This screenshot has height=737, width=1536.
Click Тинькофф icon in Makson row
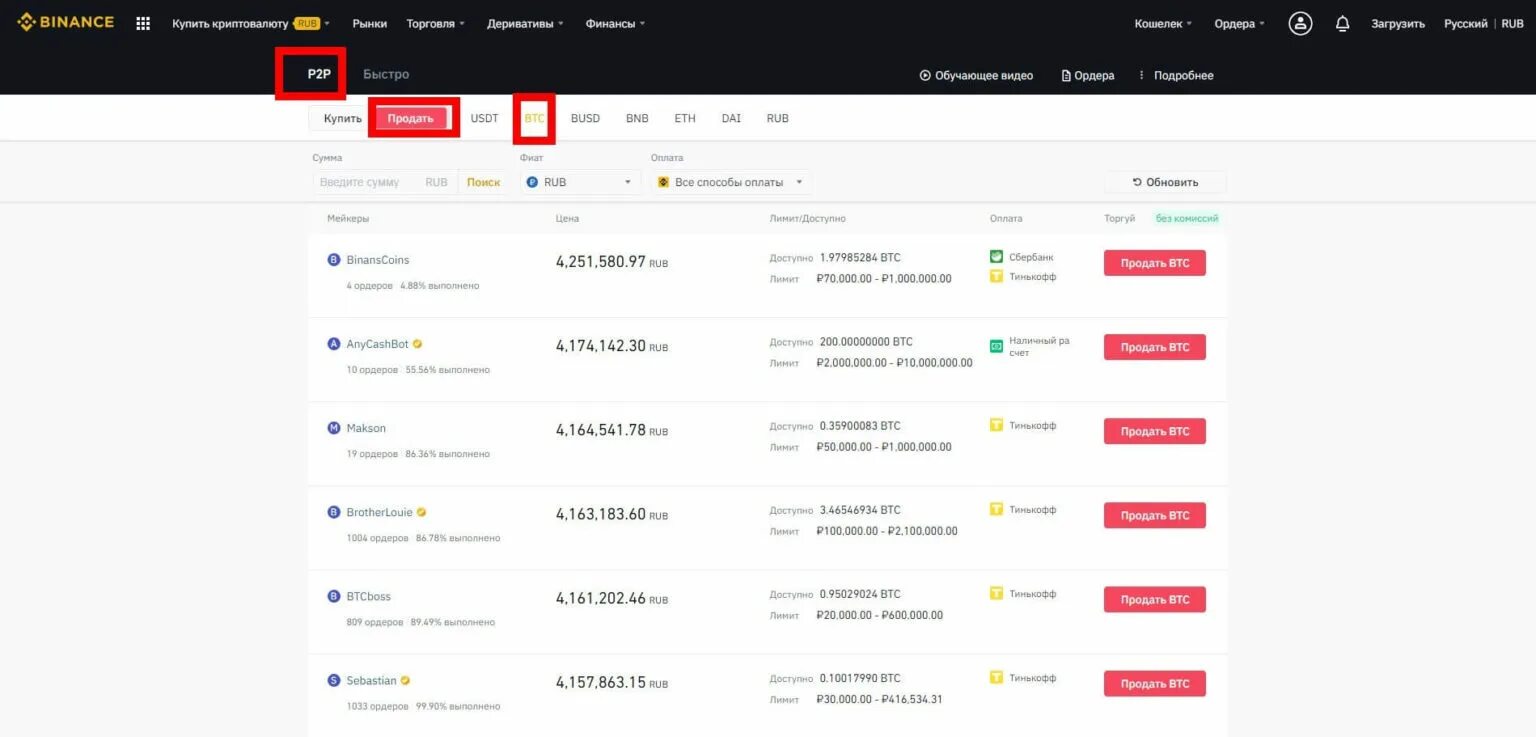point(996,425)
